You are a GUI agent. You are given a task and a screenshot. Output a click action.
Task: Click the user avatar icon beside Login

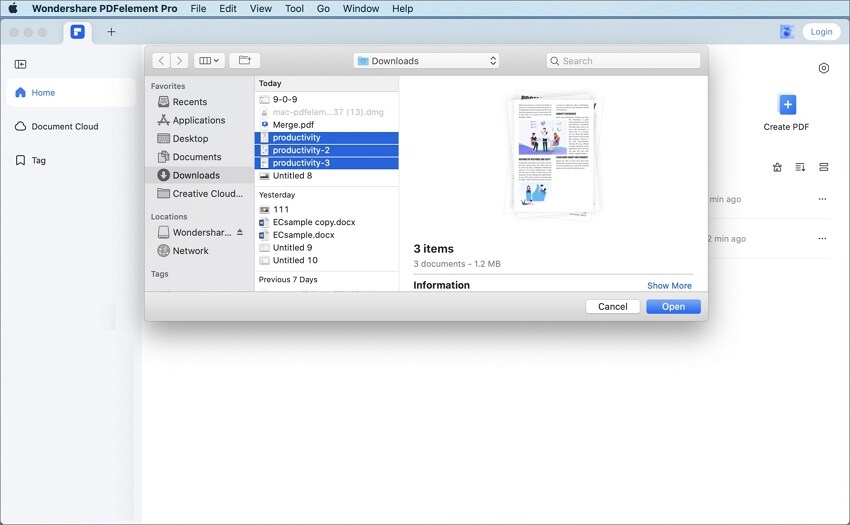[787, 31]
